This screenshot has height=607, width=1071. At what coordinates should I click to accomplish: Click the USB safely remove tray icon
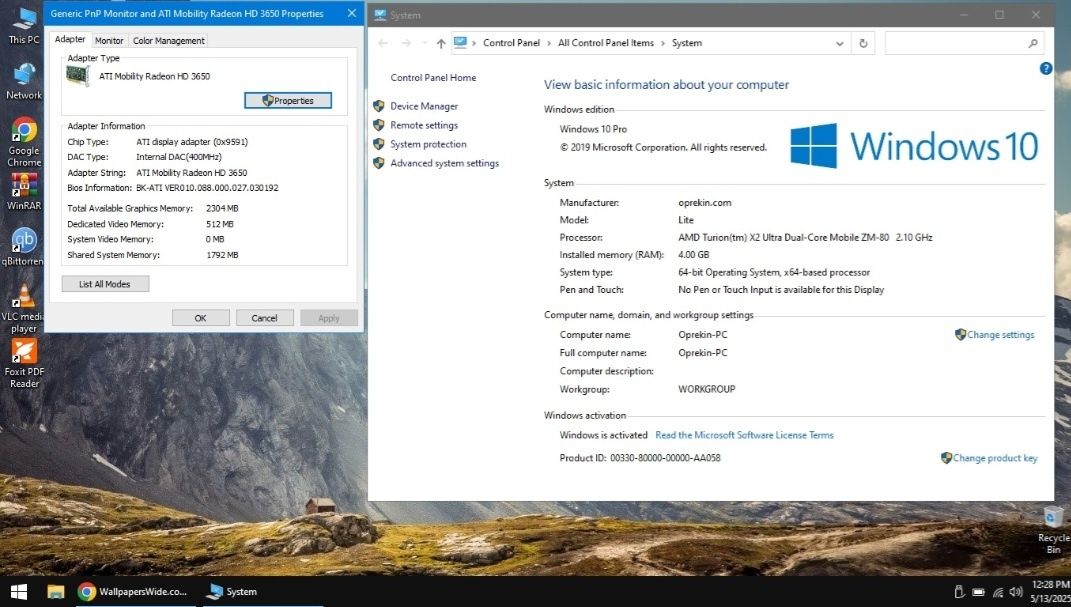[x=959, y=592]
